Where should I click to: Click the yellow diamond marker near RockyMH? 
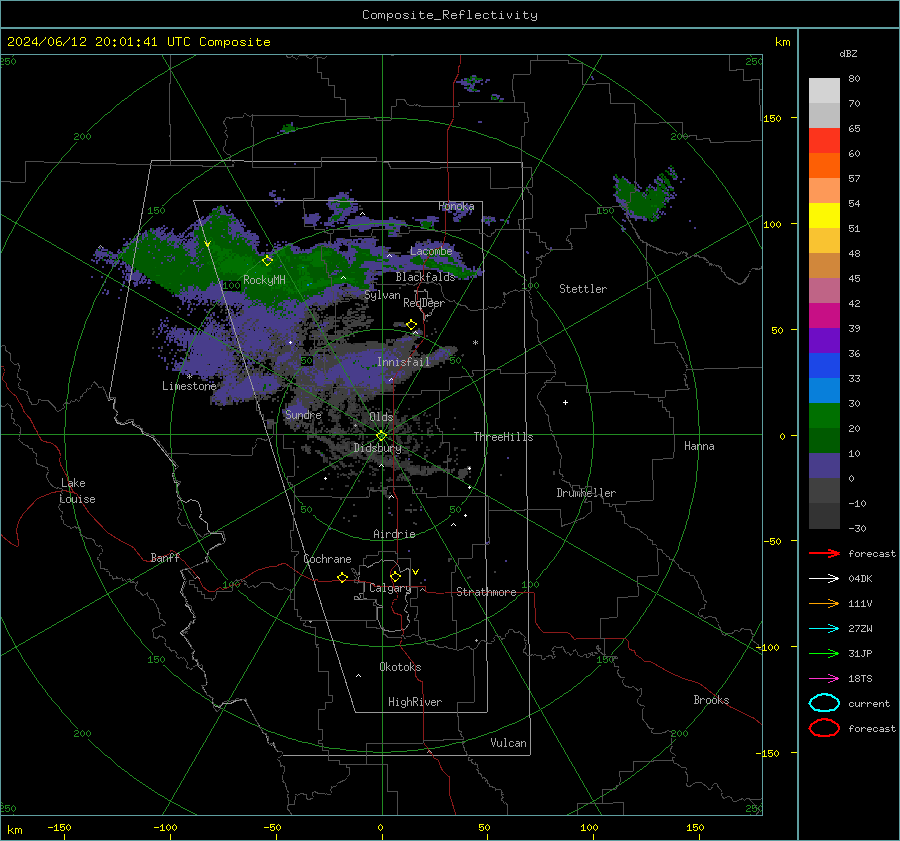point(267,261)
